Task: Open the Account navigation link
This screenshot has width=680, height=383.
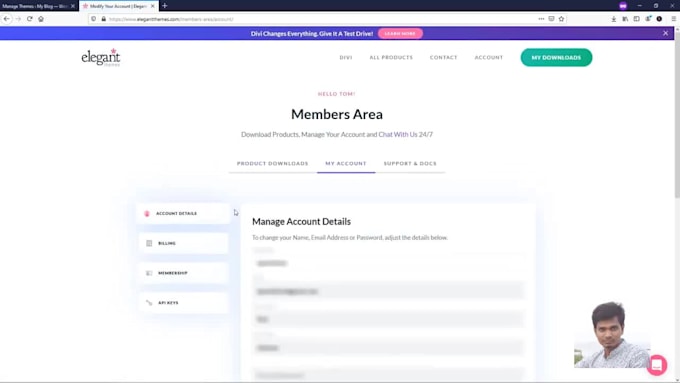Action: point(488,57)
